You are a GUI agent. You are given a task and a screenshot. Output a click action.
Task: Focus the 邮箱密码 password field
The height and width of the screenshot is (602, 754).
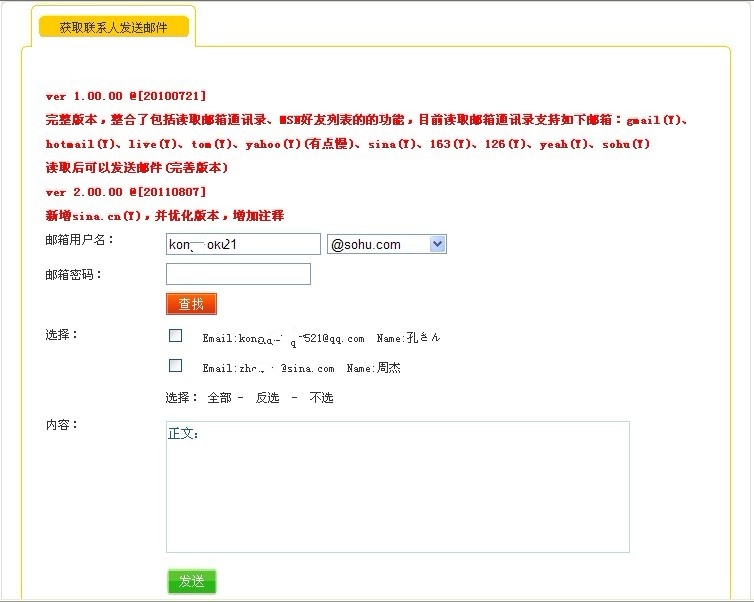[238, 274]
